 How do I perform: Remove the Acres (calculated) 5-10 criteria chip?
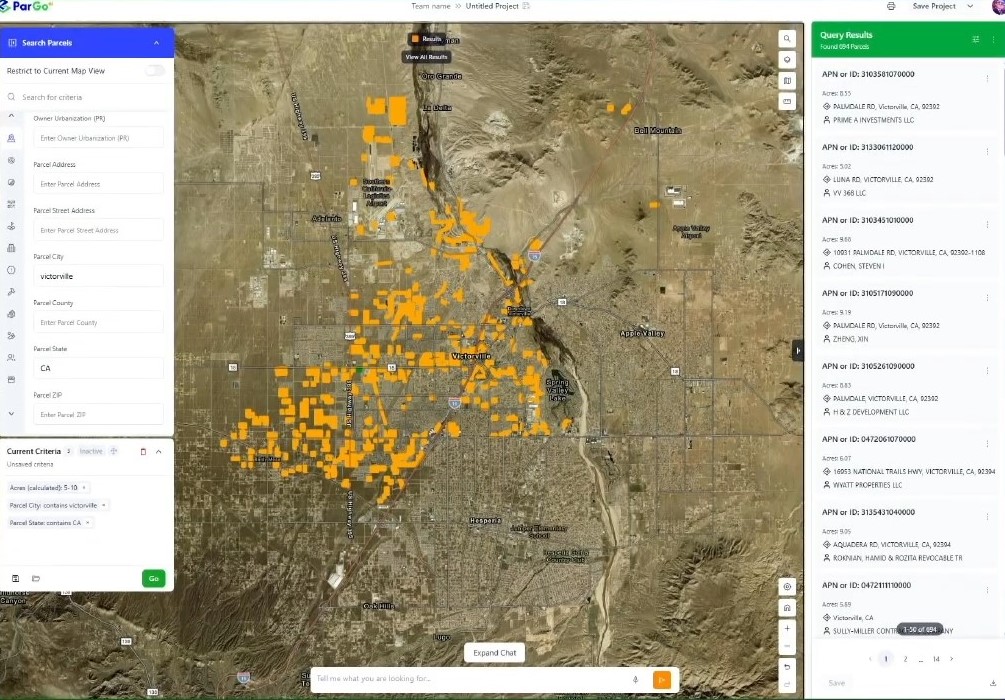click(x=84, y=487)
